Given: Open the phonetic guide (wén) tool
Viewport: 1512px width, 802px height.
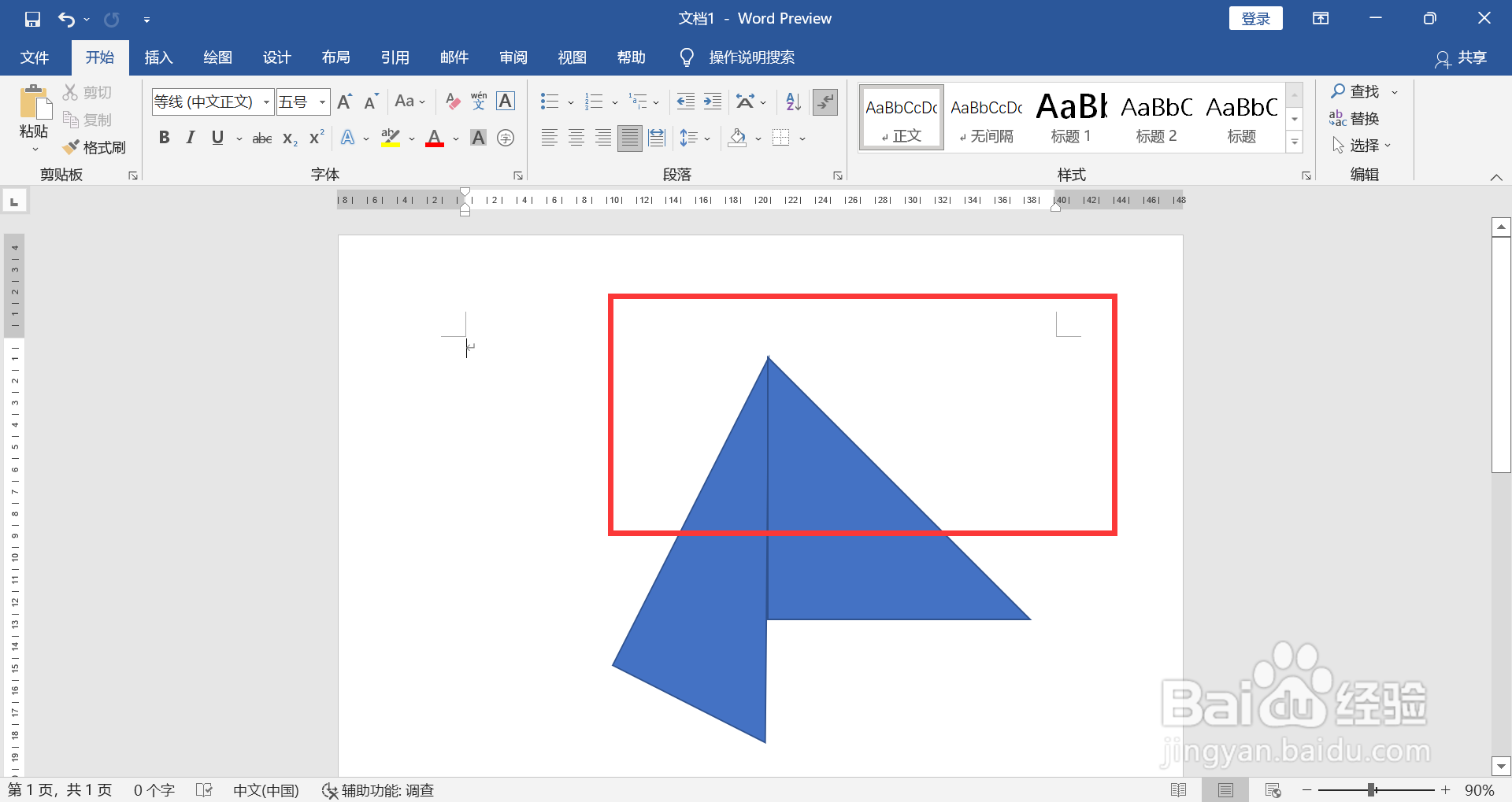Looking at the screenshot, I should pos(479,102).
